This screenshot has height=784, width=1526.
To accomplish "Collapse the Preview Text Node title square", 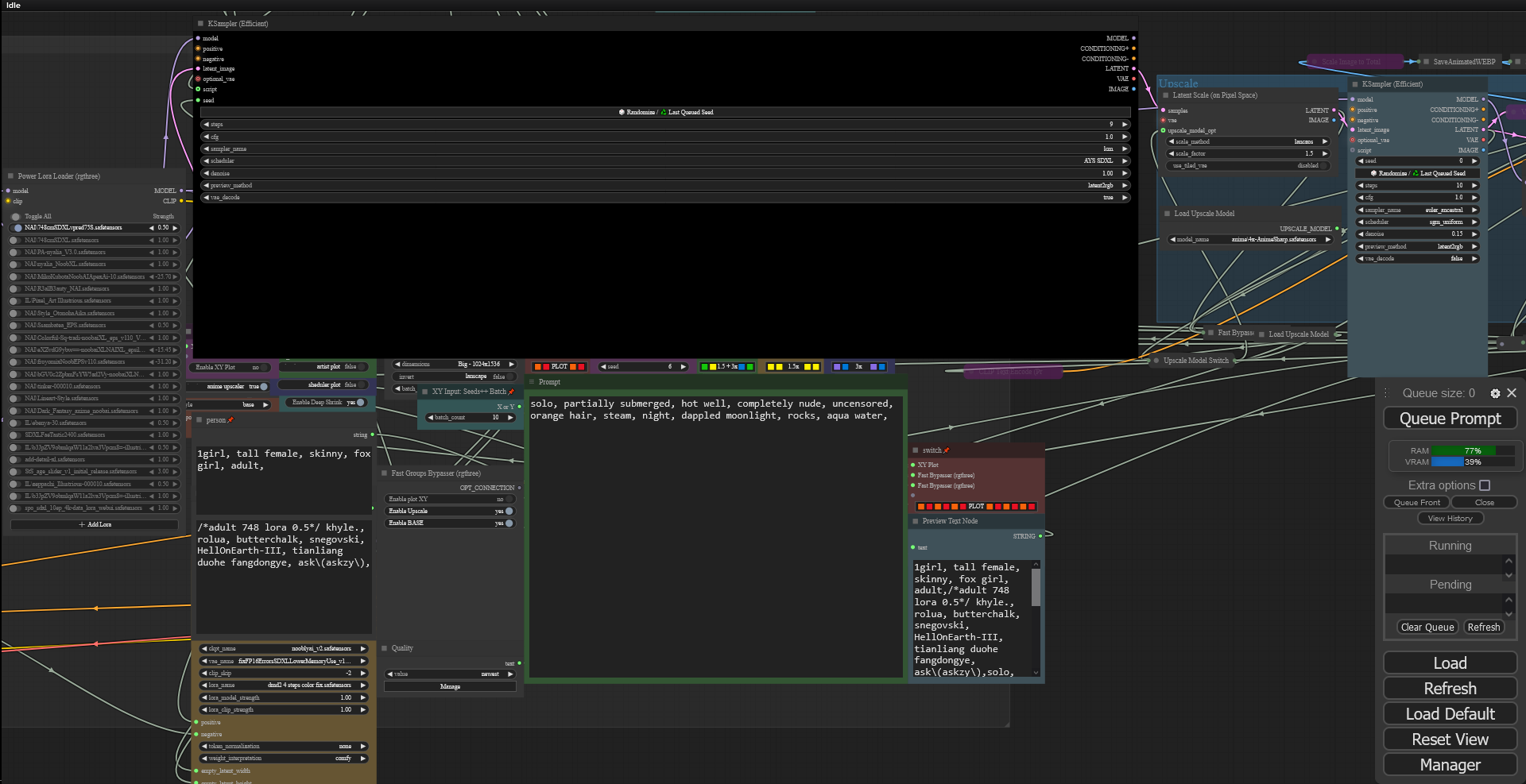I will tap(916, 521).
